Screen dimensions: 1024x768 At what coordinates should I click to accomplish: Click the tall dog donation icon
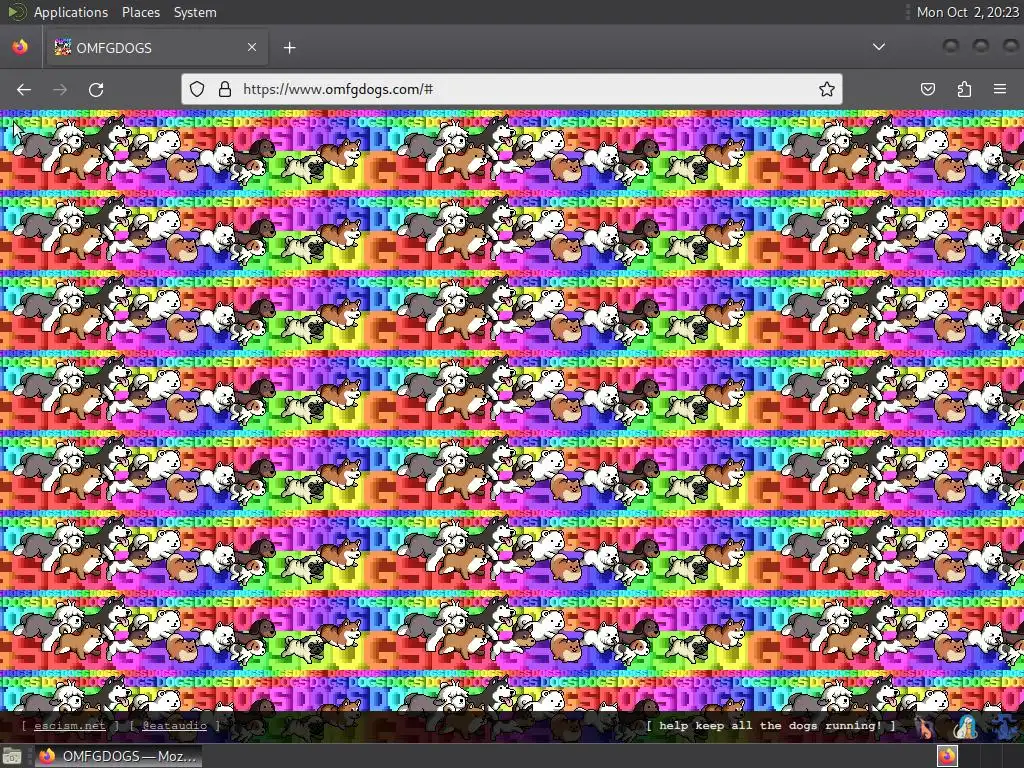pos(924,726)
